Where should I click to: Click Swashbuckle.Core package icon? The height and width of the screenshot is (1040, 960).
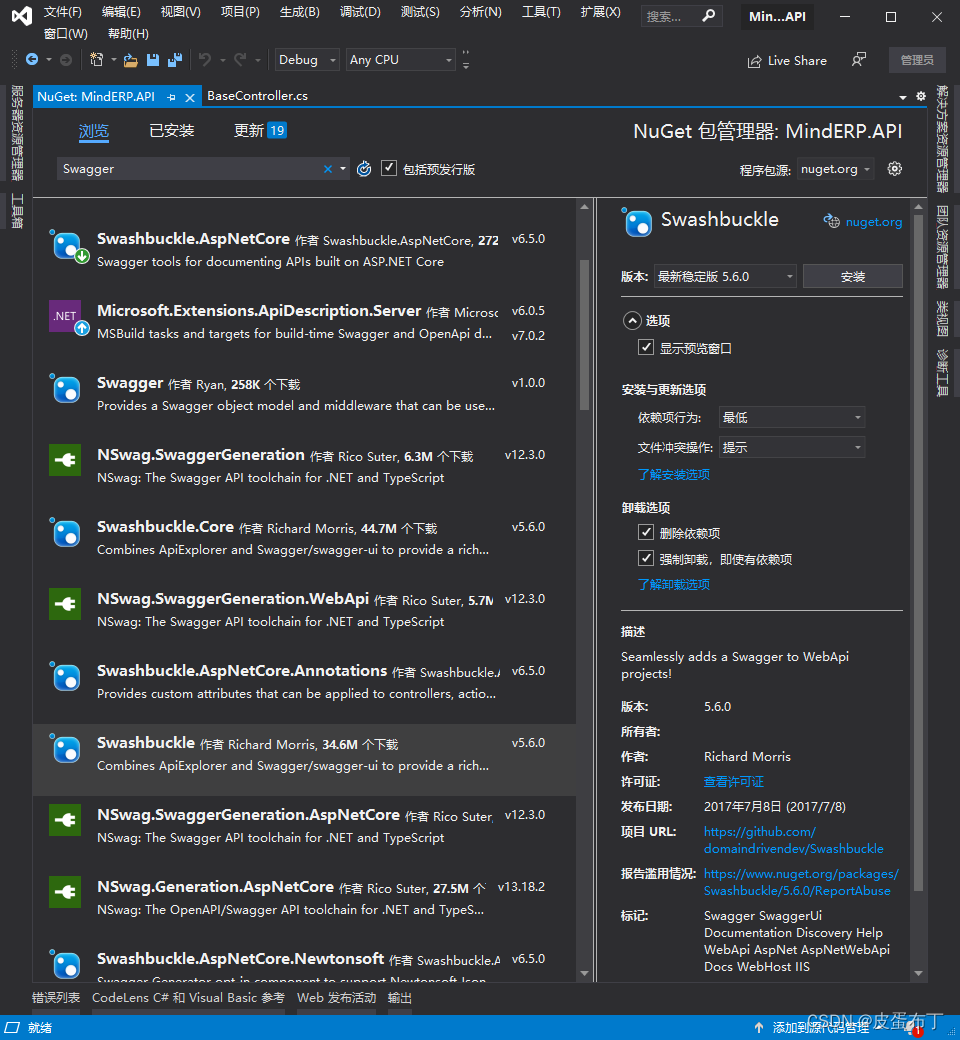[x=66, y=533]
